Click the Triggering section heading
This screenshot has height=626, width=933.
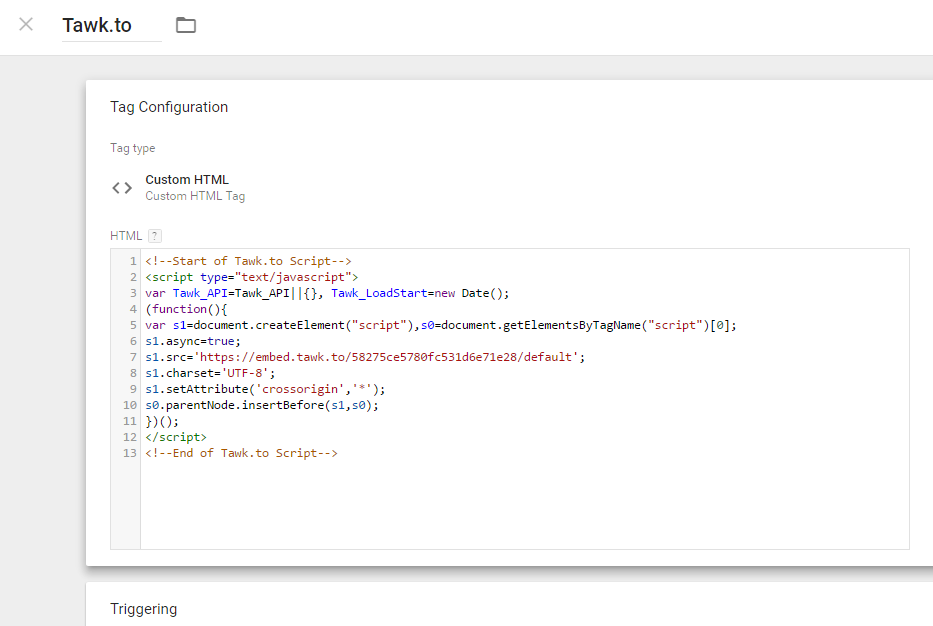click(x=143, y=609)
